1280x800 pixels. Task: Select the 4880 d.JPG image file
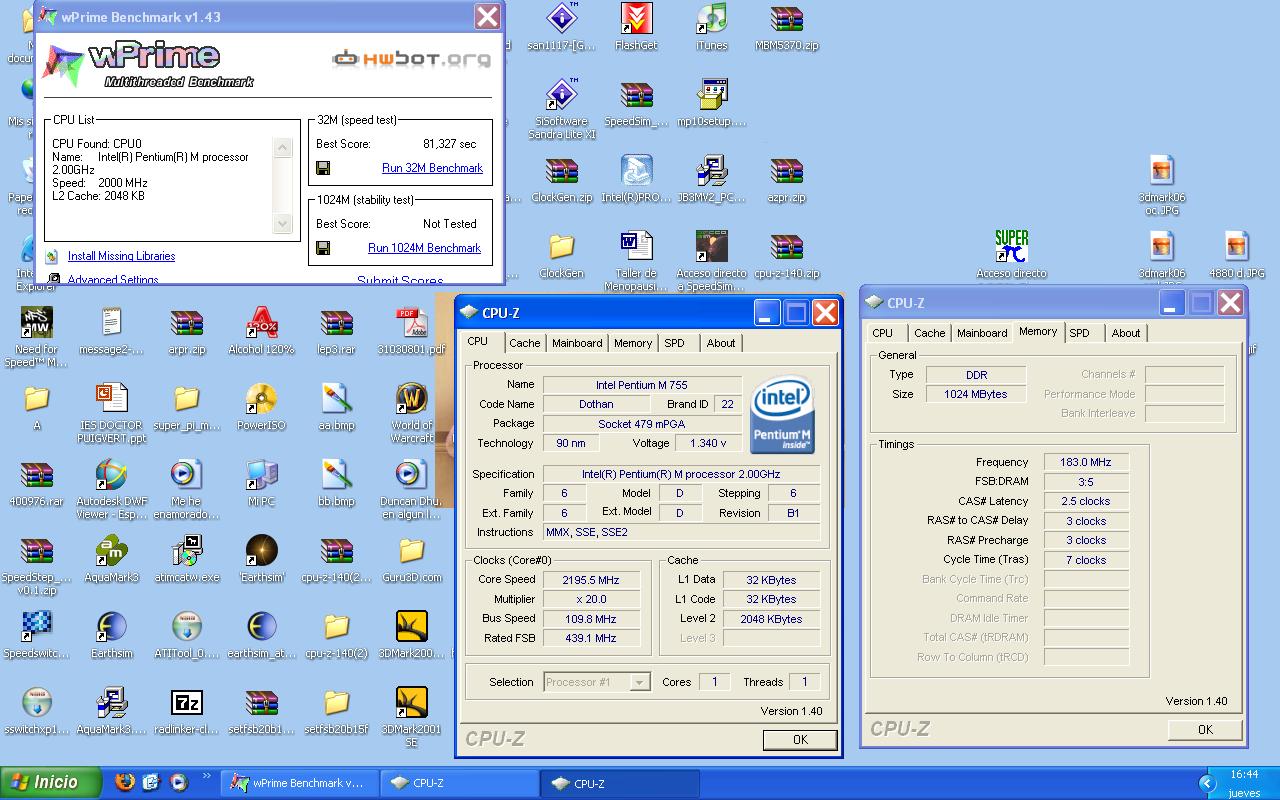pos(1236,256)
